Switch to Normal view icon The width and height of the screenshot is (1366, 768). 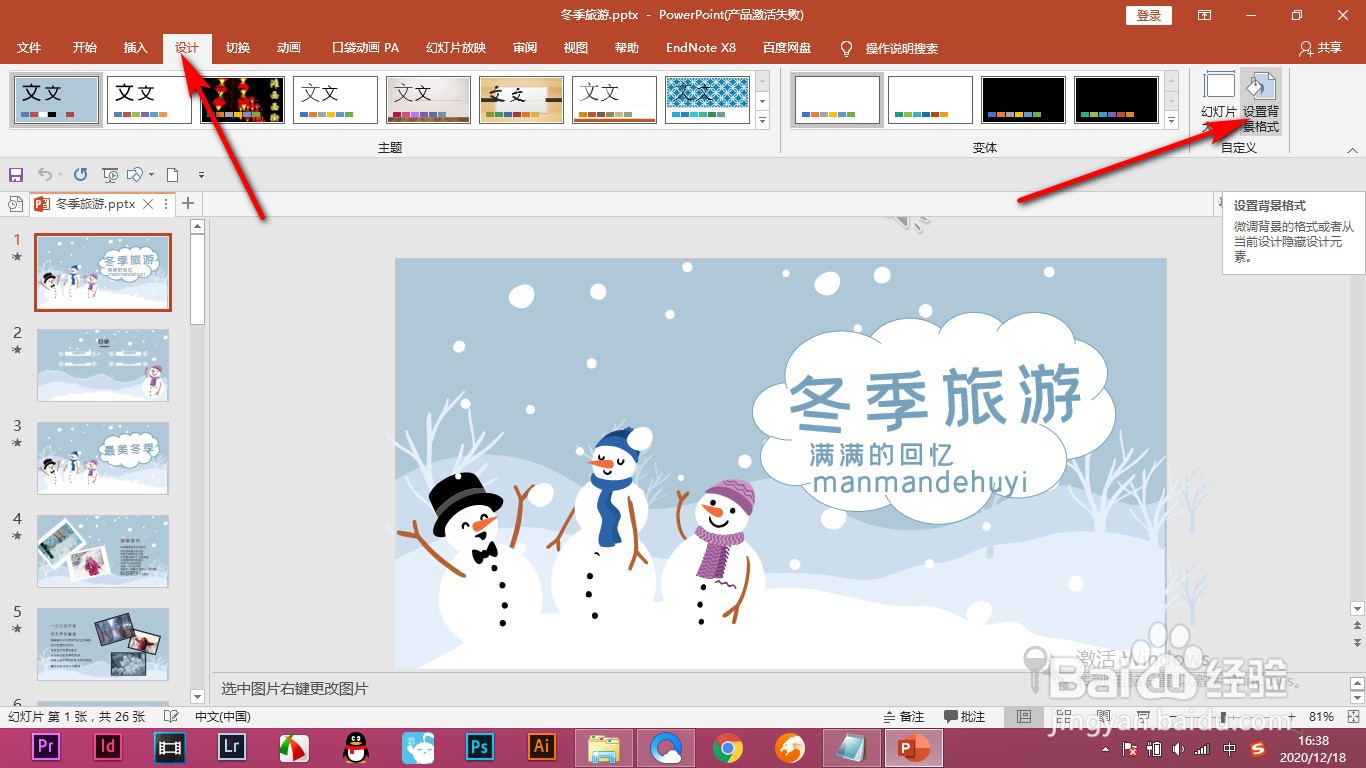click(1023, 716)
